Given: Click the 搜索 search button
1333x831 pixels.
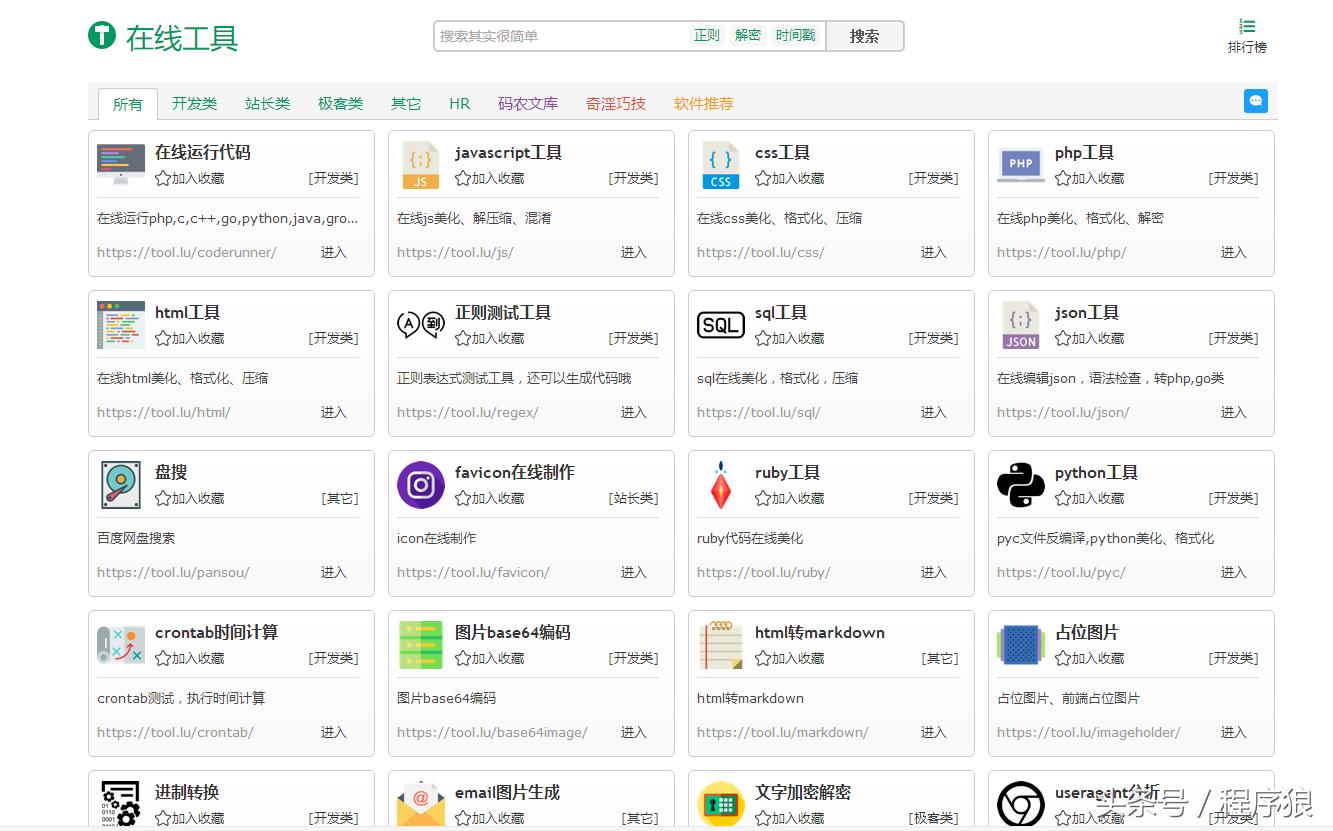Looking at the screenshot, I should (864, 36).
